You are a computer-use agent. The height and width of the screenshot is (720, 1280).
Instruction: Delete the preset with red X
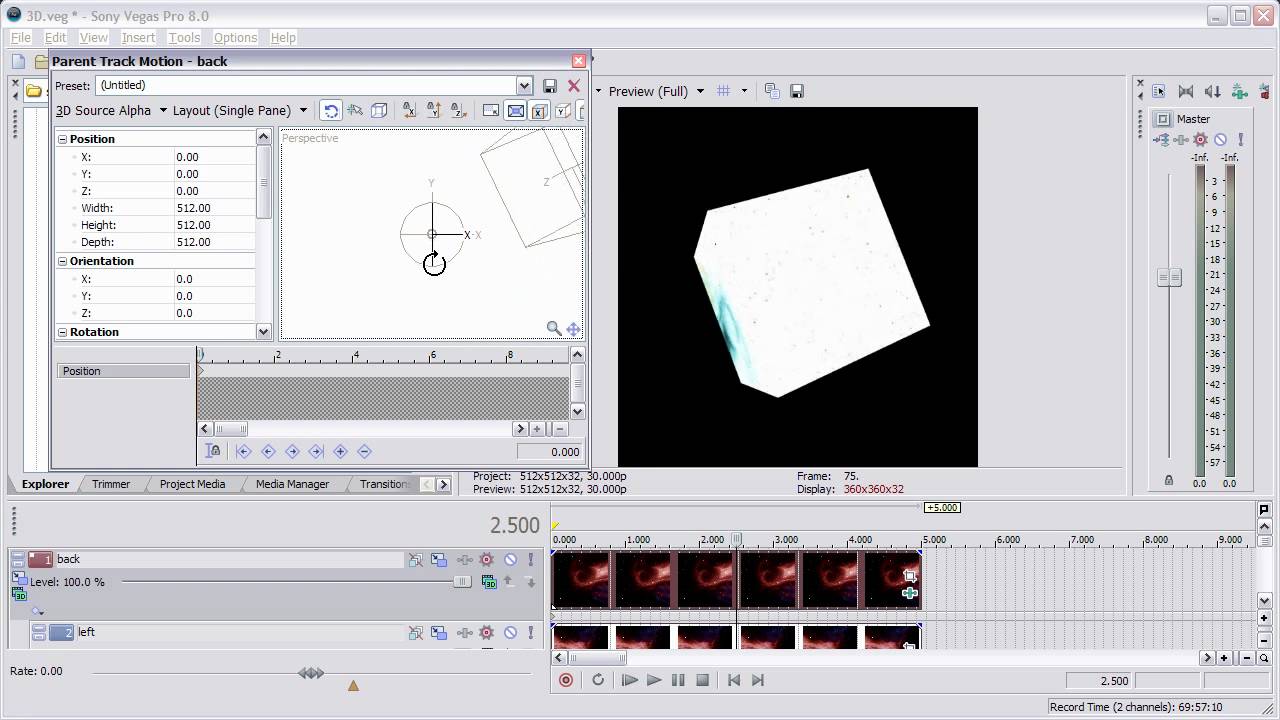(574, 86)
